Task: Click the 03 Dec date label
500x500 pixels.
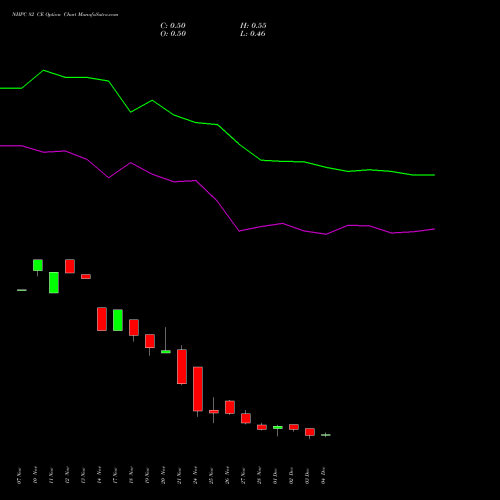Action: 307,476
